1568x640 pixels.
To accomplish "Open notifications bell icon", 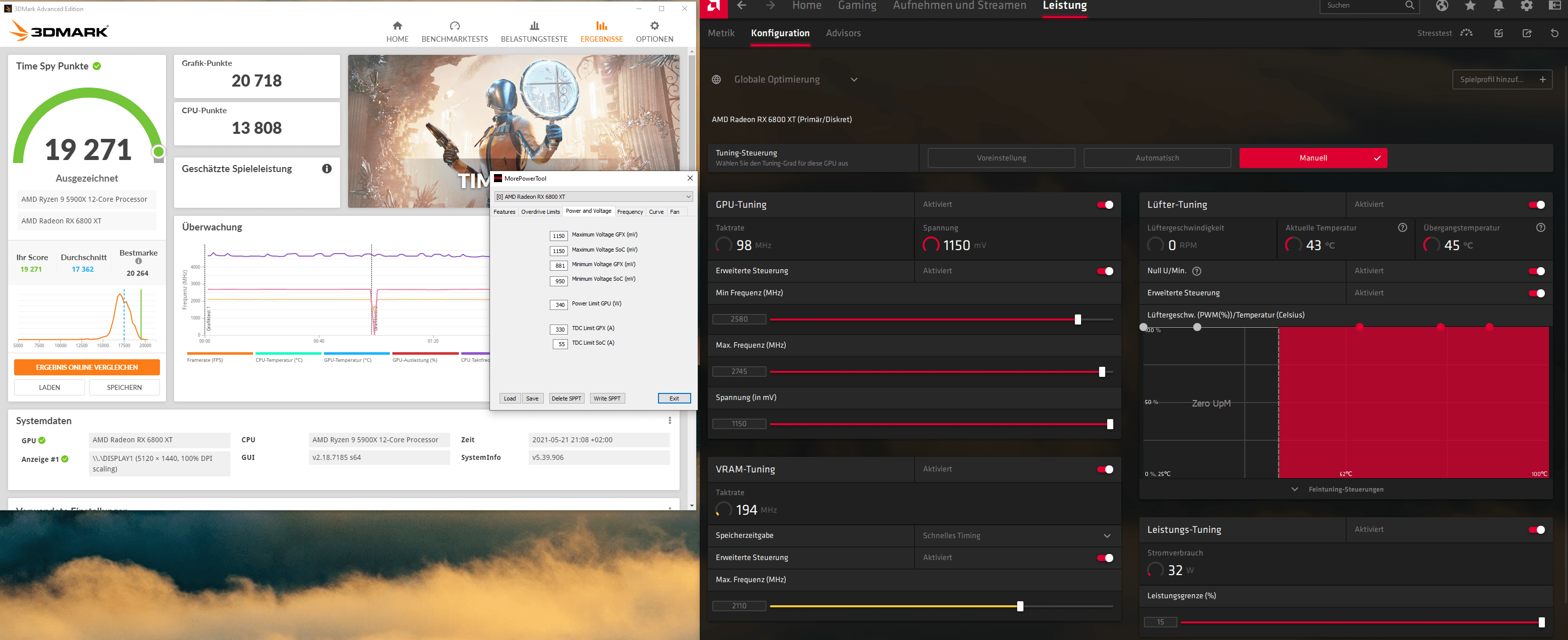I will [x=1499, y=6].
